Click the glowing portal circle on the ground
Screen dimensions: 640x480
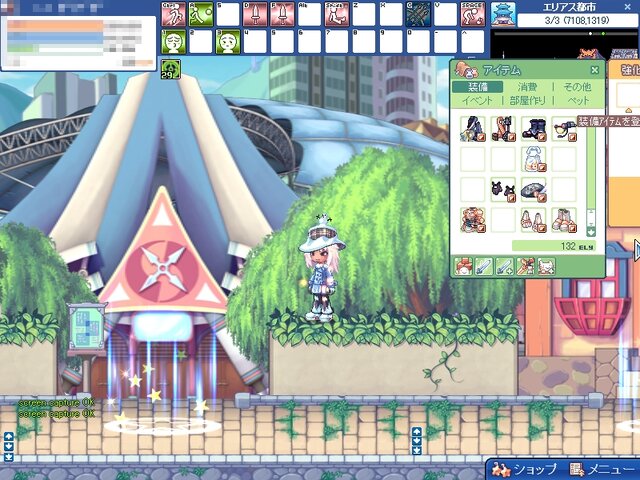click(162, 426)
